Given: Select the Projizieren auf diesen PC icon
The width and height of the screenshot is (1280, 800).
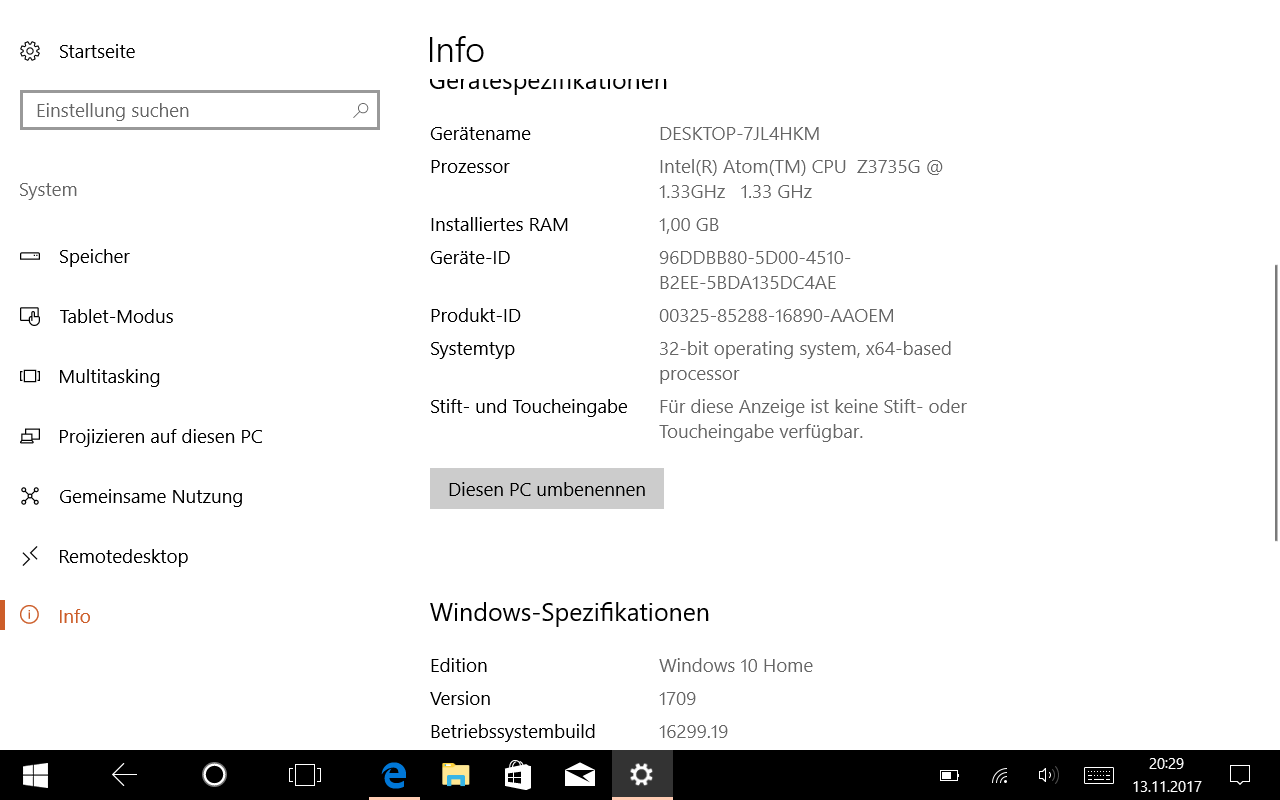Looking at the screenshot, I should pyautogui.click(x=30, y=436).
